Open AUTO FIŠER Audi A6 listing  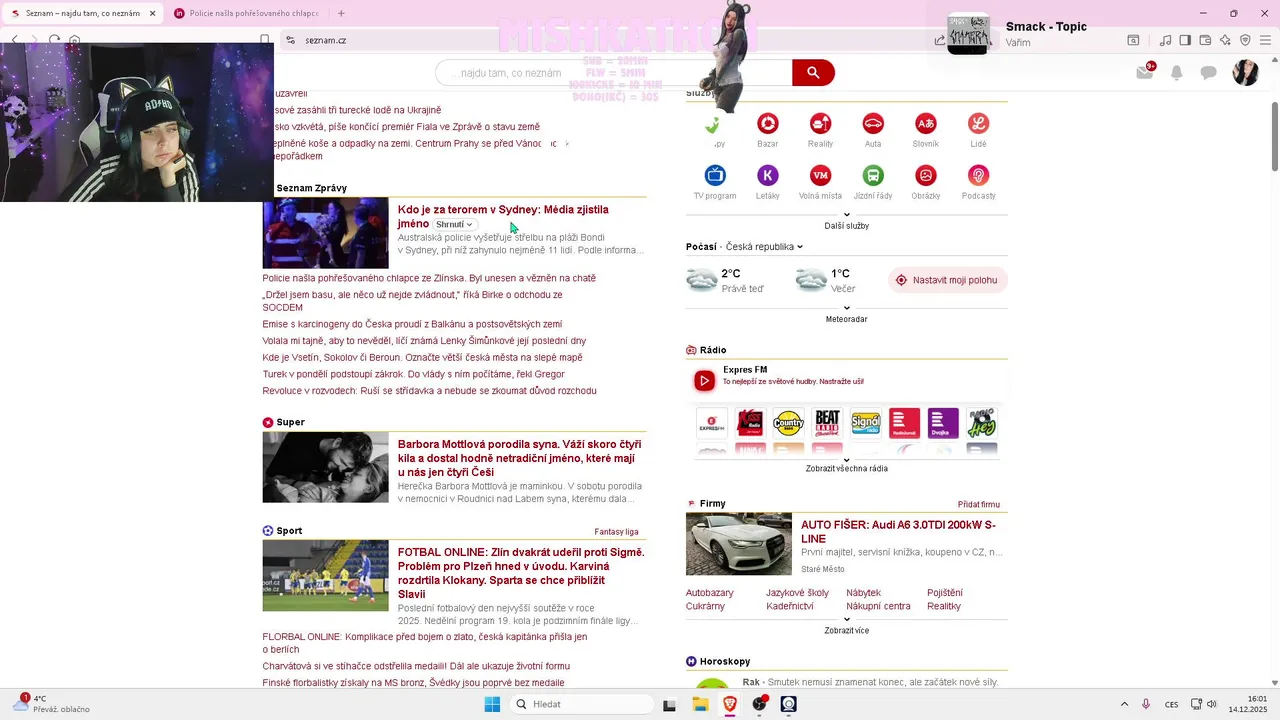(898, 531)
